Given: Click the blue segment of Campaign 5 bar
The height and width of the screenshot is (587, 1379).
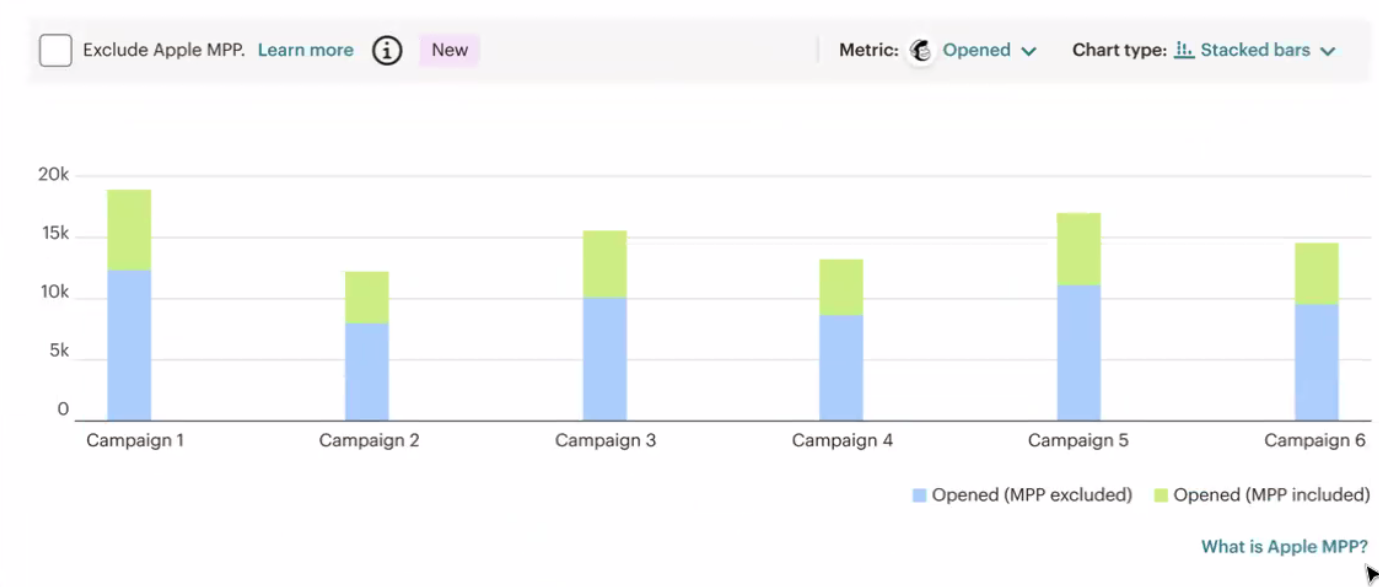Looking at the screenshot, I should [1079, 352].
